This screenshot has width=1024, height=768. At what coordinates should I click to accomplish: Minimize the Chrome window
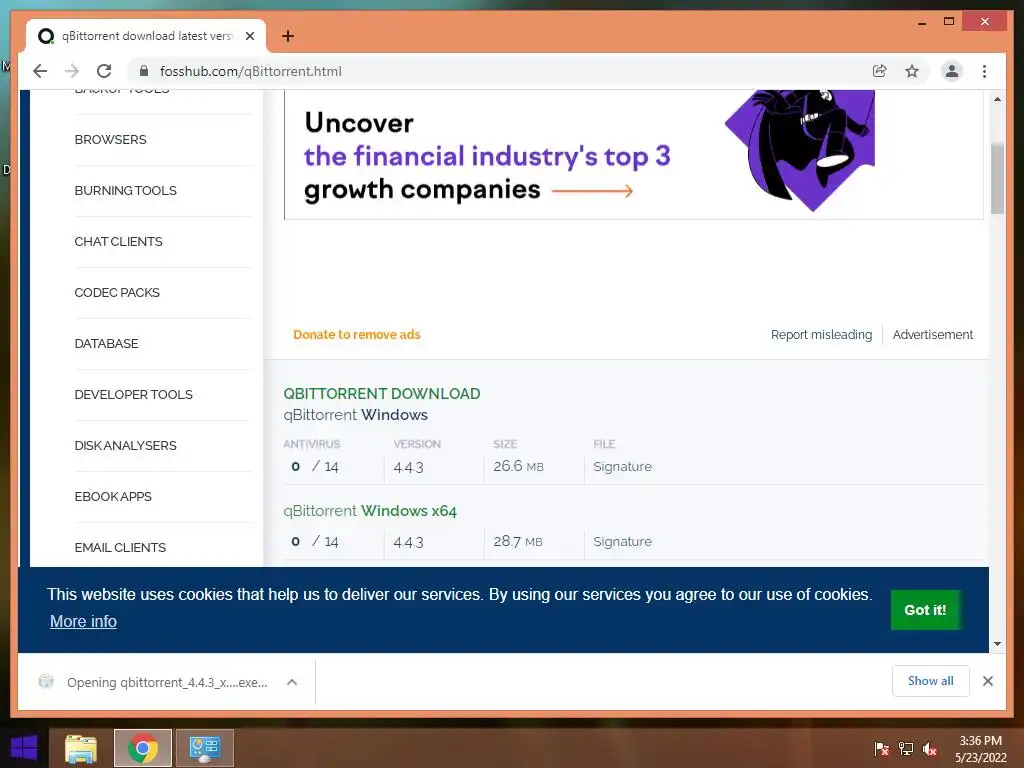921,22
